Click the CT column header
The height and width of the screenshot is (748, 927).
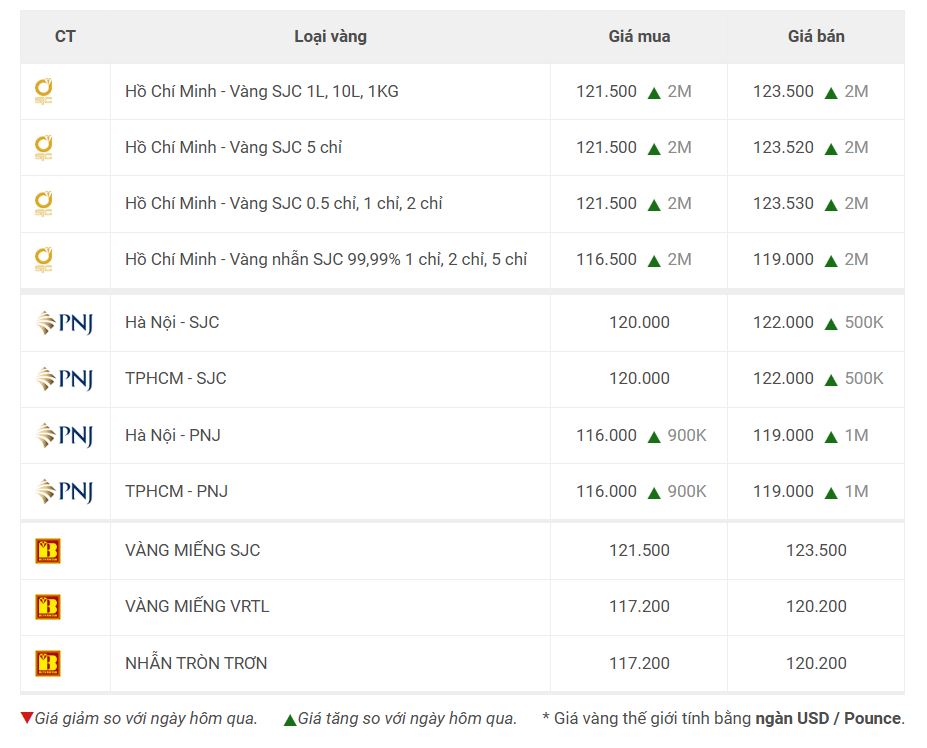(x=65, y=37)
